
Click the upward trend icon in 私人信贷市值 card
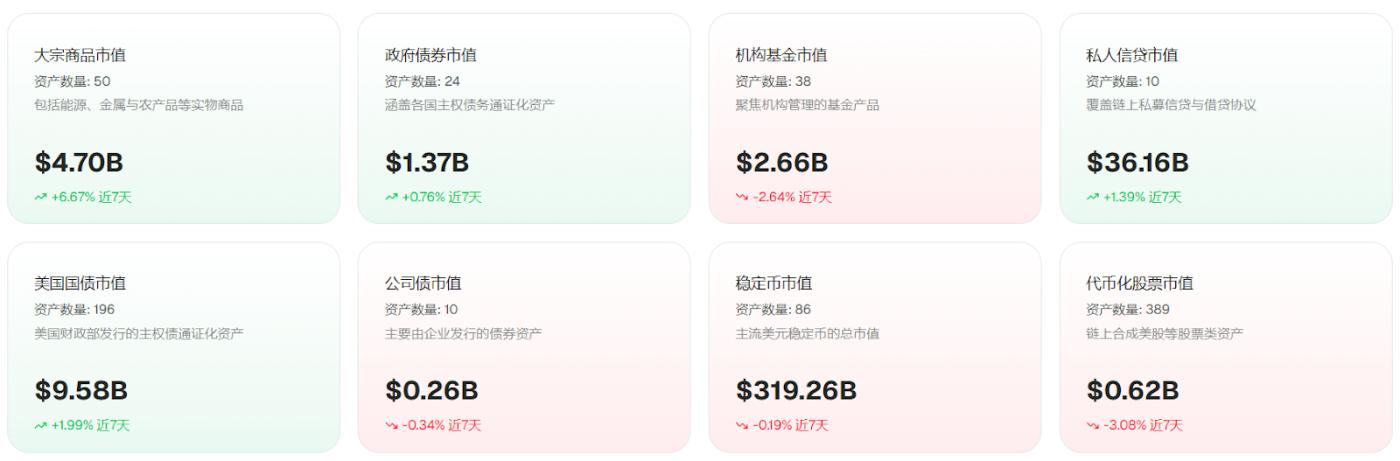click(x=1093, y=197)
